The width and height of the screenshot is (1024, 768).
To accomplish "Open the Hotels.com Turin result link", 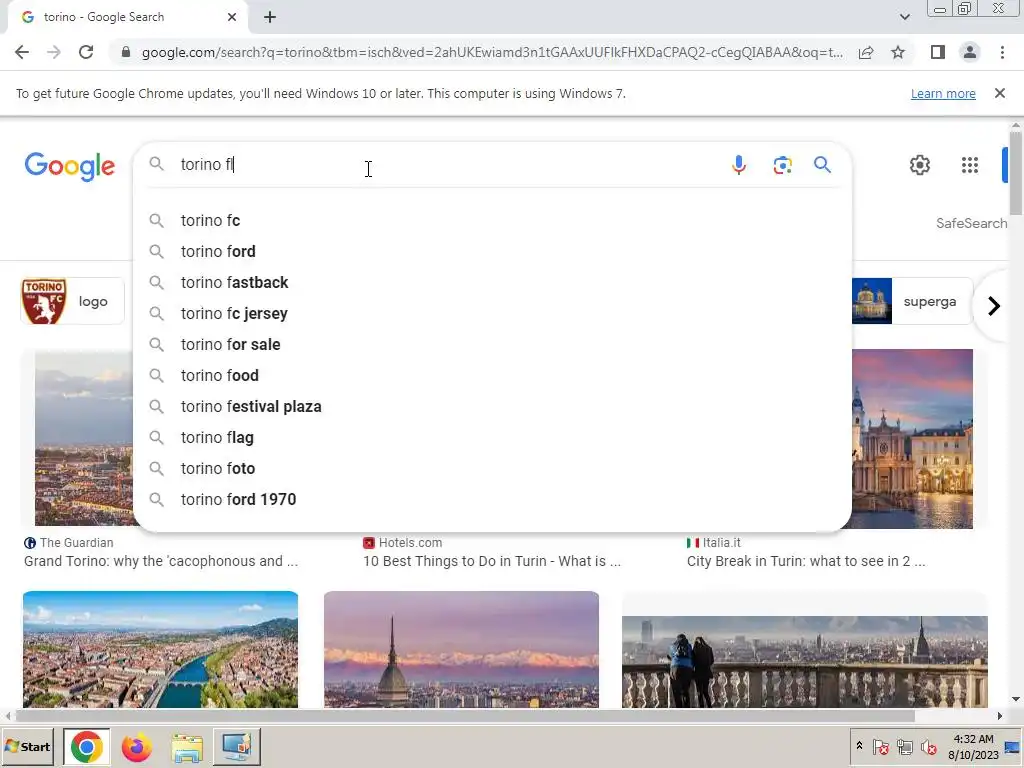I will (x=492, y=561).
